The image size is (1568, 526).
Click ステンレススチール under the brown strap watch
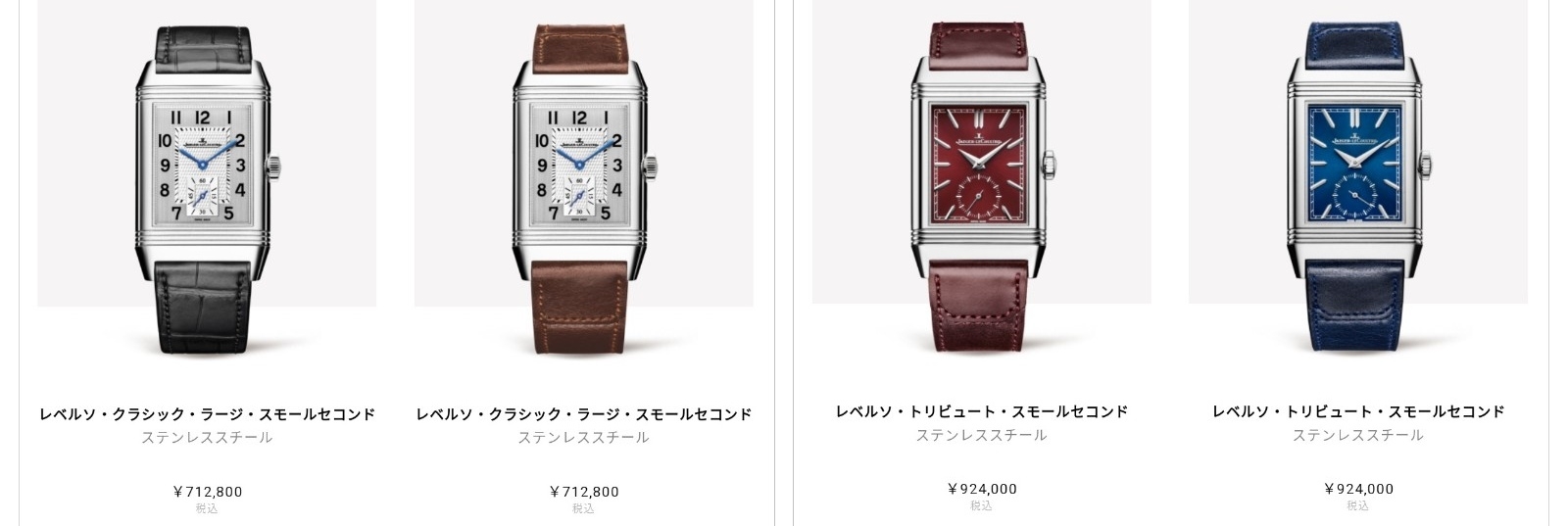pos(584,438)
